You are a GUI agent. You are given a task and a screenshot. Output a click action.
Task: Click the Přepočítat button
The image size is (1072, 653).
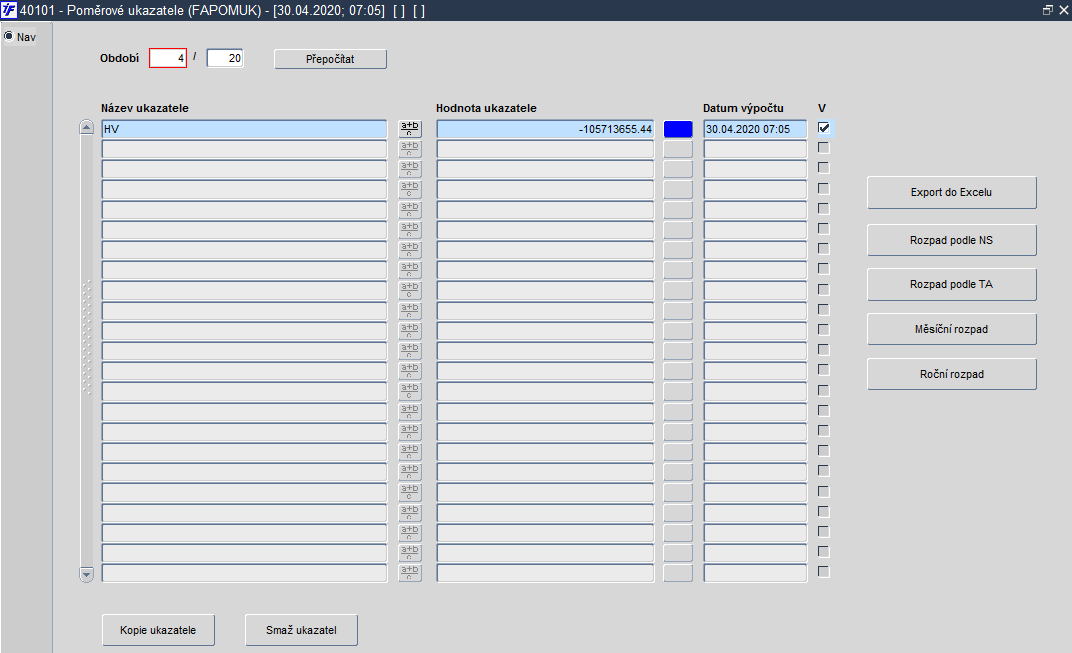330,59
